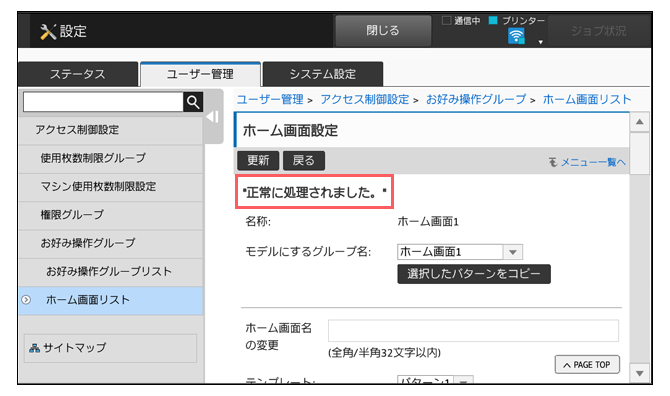
Task: Click the settings wrench tools icon
Action: [x=48, y=31]
